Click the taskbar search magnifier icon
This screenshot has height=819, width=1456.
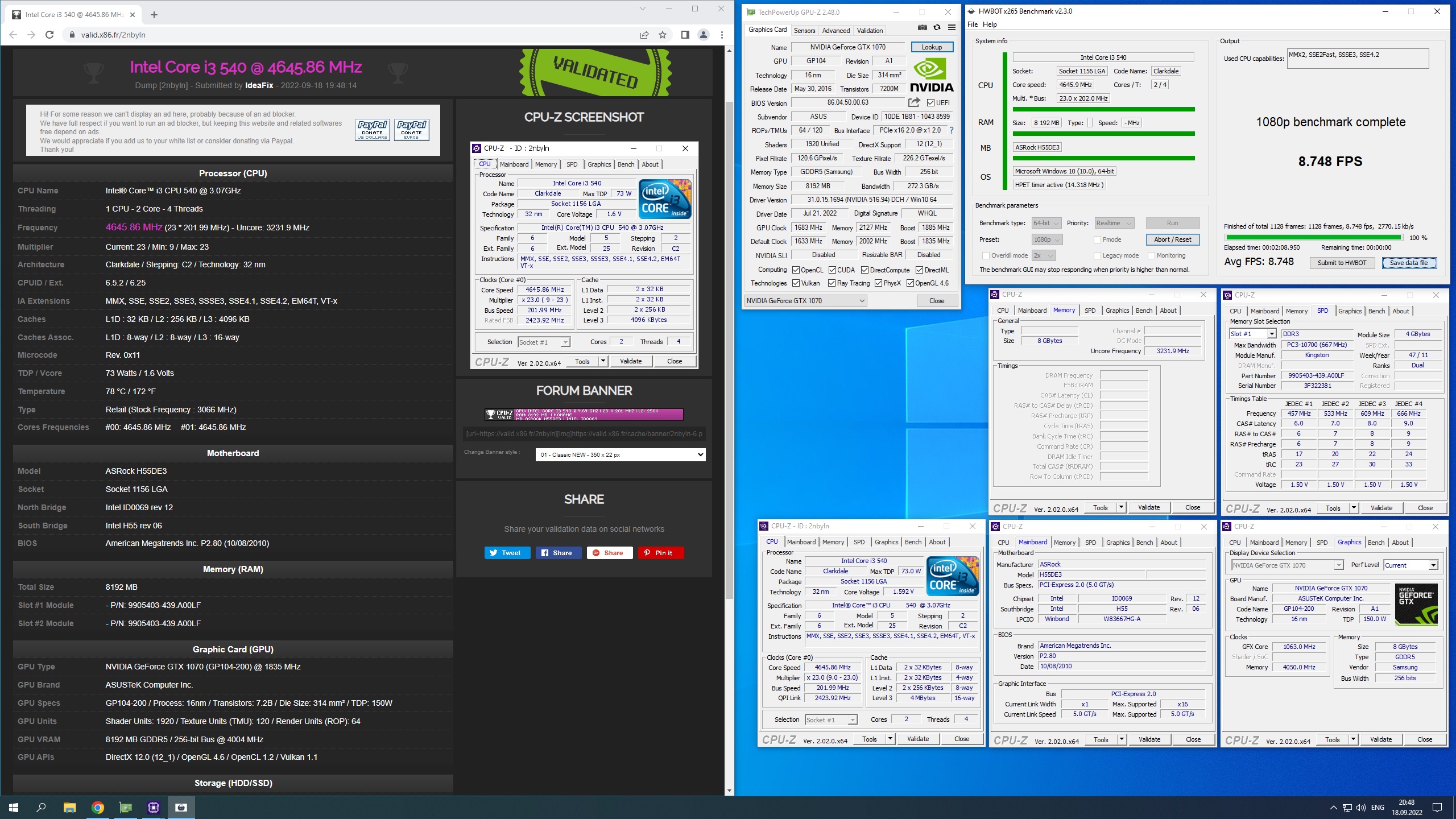click(x=41, y=808)
